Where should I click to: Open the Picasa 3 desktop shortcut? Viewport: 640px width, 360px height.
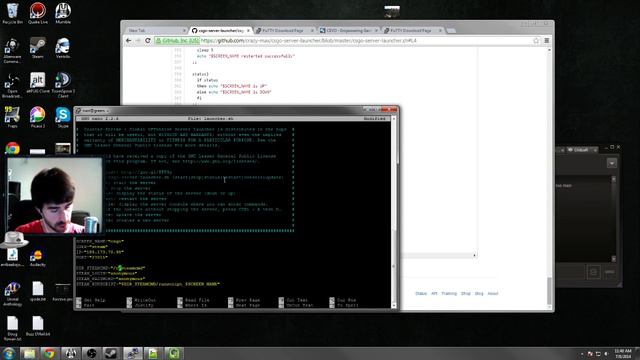tap(38, 118)
